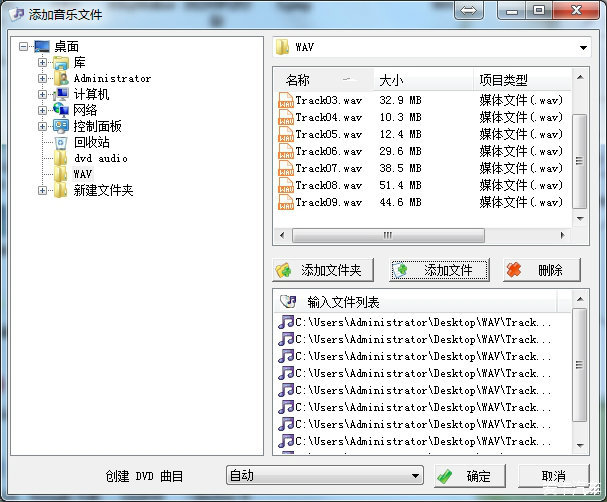
Task: Sort by 名称 column header
Action: tap(324, 80)
